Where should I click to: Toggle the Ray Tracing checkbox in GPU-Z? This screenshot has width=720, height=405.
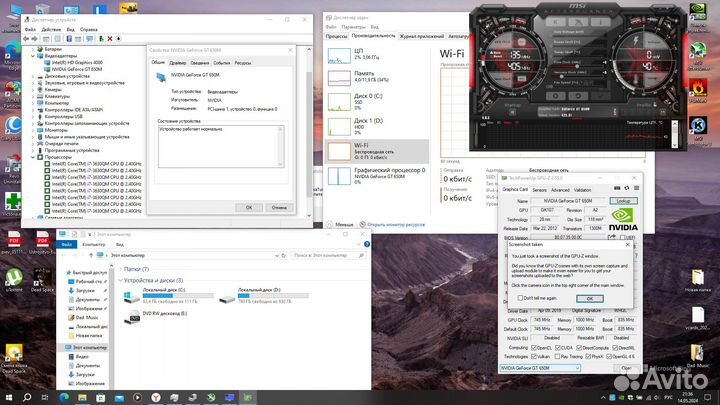[x=558, y=356]
